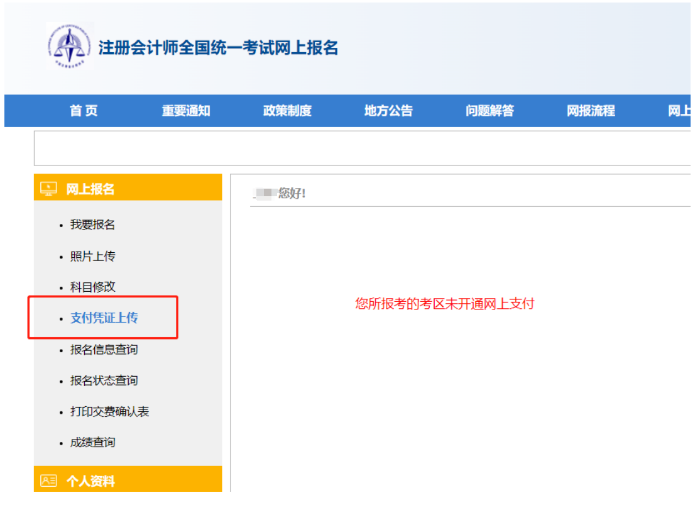Click the ID card icon beside 个人资料
Viewport: 700px width, 505px height.
[x=48, y=480]
